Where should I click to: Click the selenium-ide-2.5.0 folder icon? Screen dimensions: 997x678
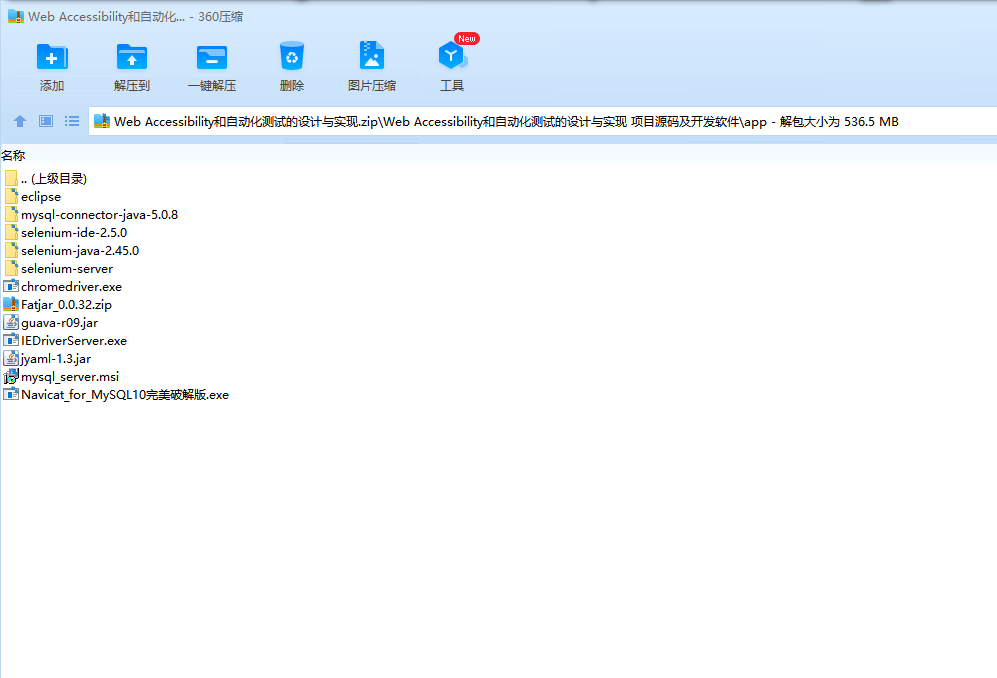pyautogui.click(x=11, y=232)
